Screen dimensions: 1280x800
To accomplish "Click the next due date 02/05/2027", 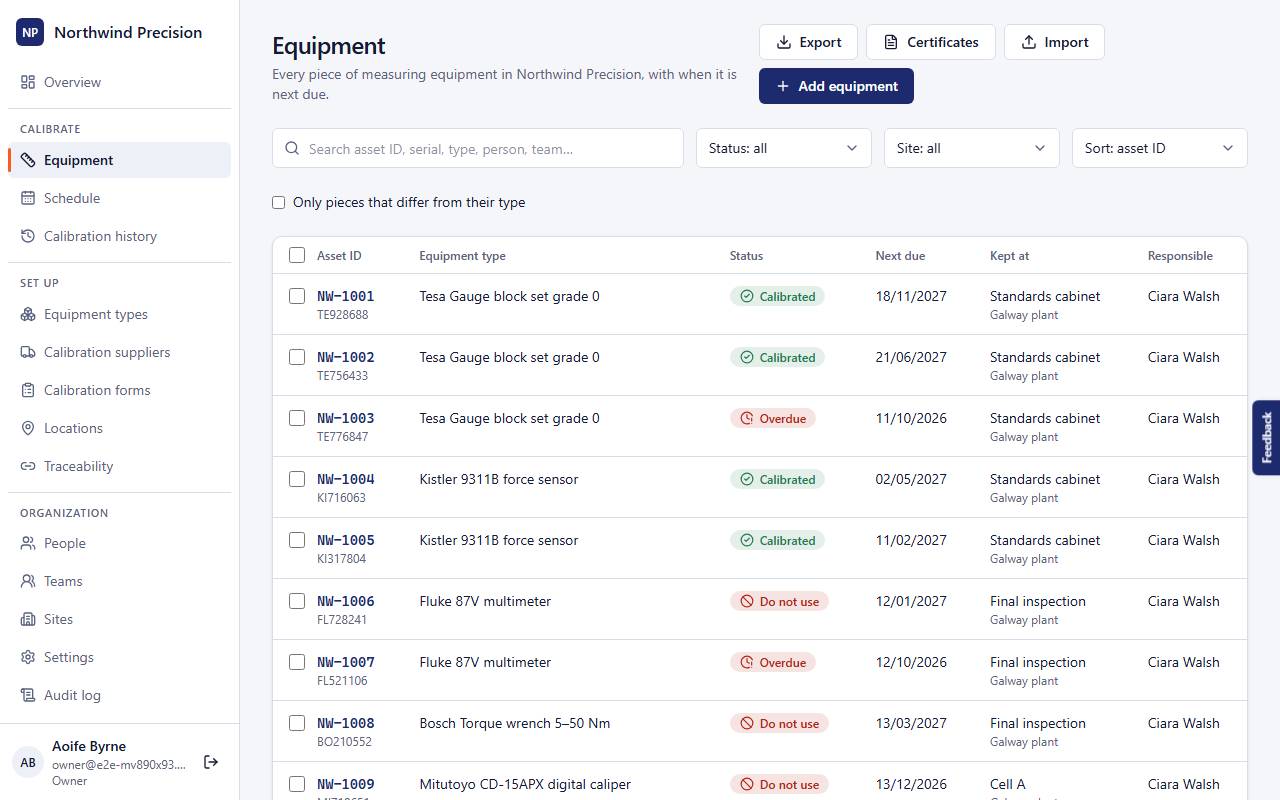I will point(911,479).
